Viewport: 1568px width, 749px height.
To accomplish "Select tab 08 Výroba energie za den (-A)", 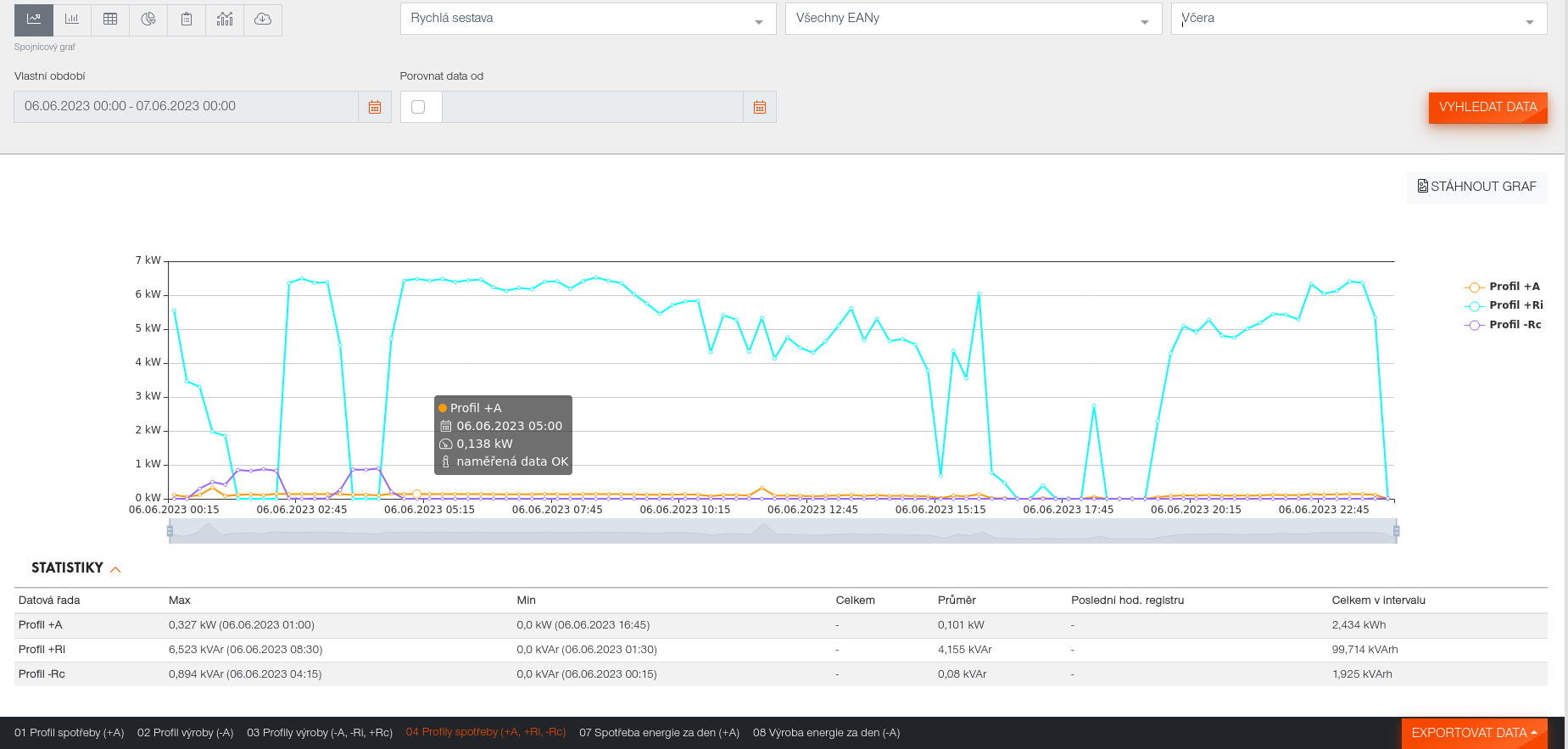I will pos(826,733).
